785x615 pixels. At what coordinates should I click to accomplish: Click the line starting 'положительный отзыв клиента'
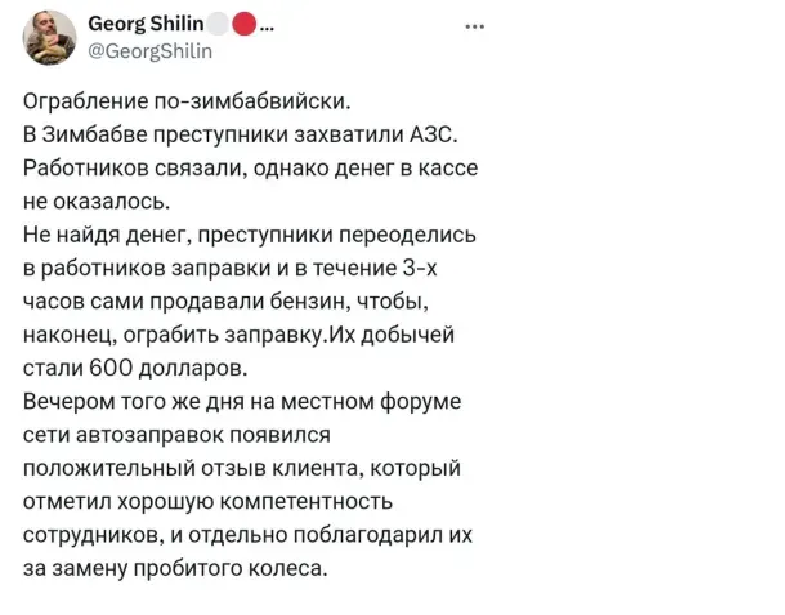click(x=241, y=469)
